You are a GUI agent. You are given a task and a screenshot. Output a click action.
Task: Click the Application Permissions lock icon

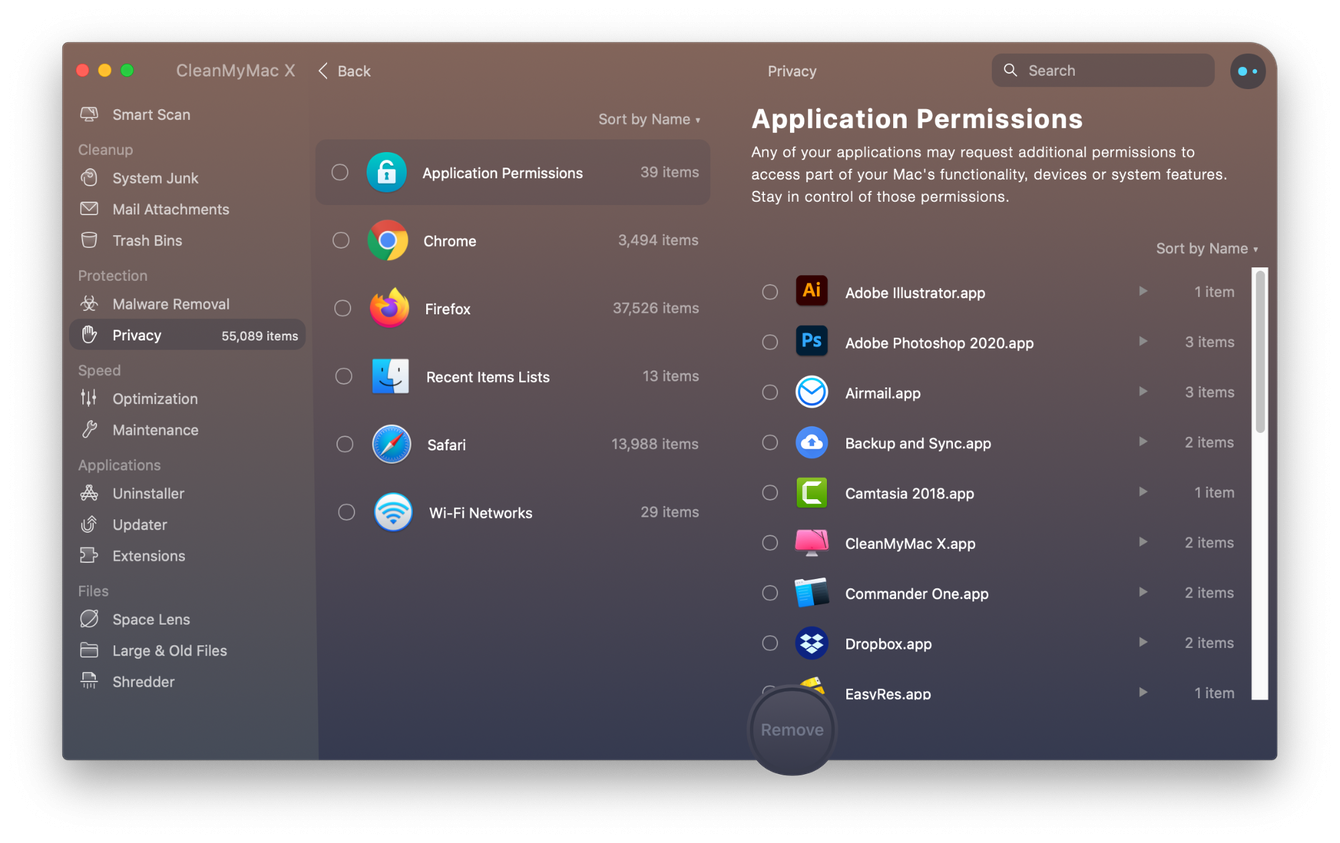[386, 172]
